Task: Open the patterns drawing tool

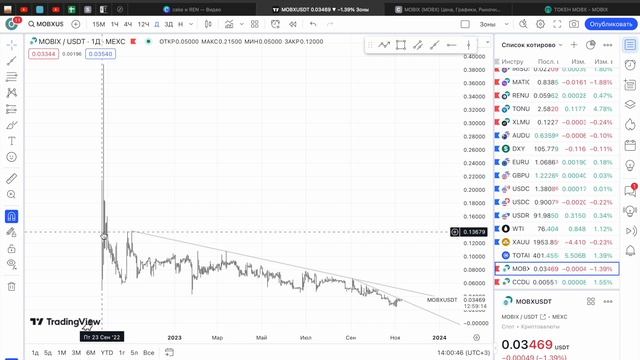Action: coord(11,93)
